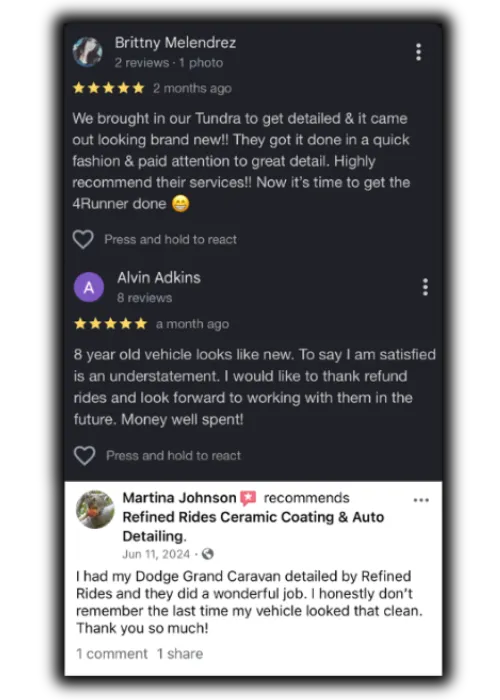Screen dimensions: 500x700
Task: Open Alvin Adkins' 8 reviews count
Action: [x=144, y=298]
